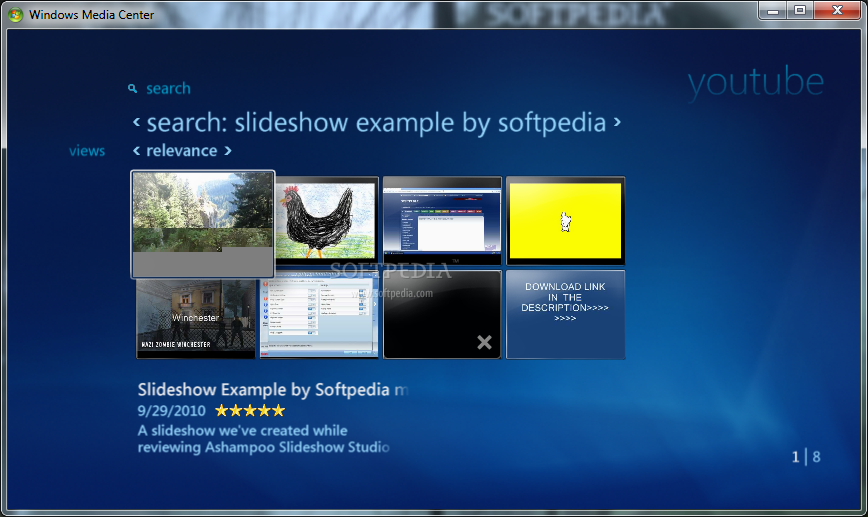Select the relevance sort option
Viewport: 868px width, 517px height.
[182, 151]
